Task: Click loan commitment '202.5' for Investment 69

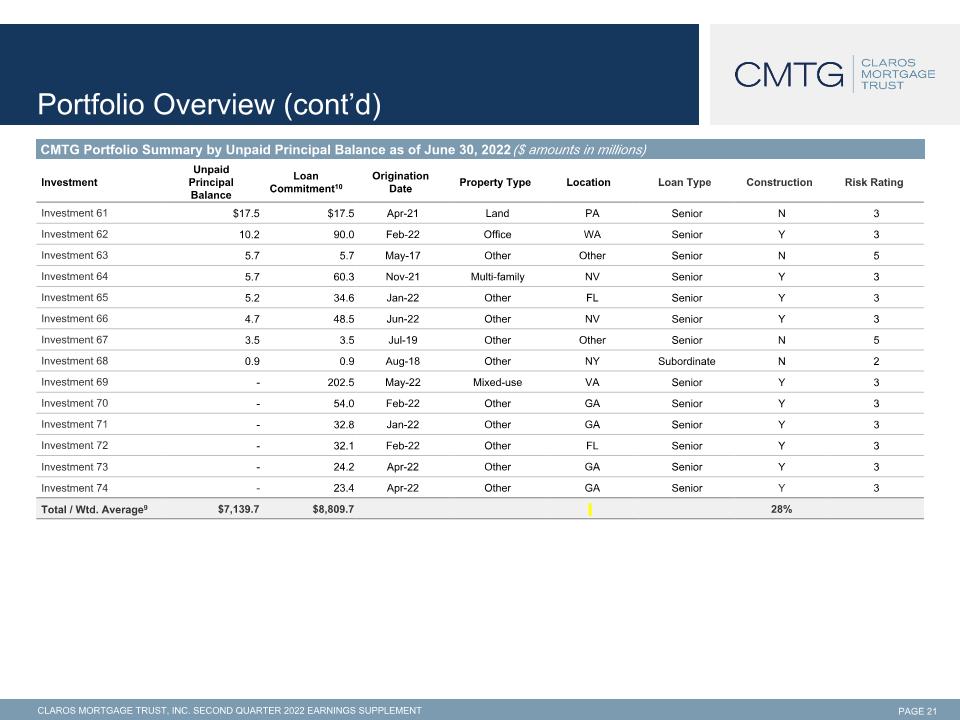Action: [340, 383]
